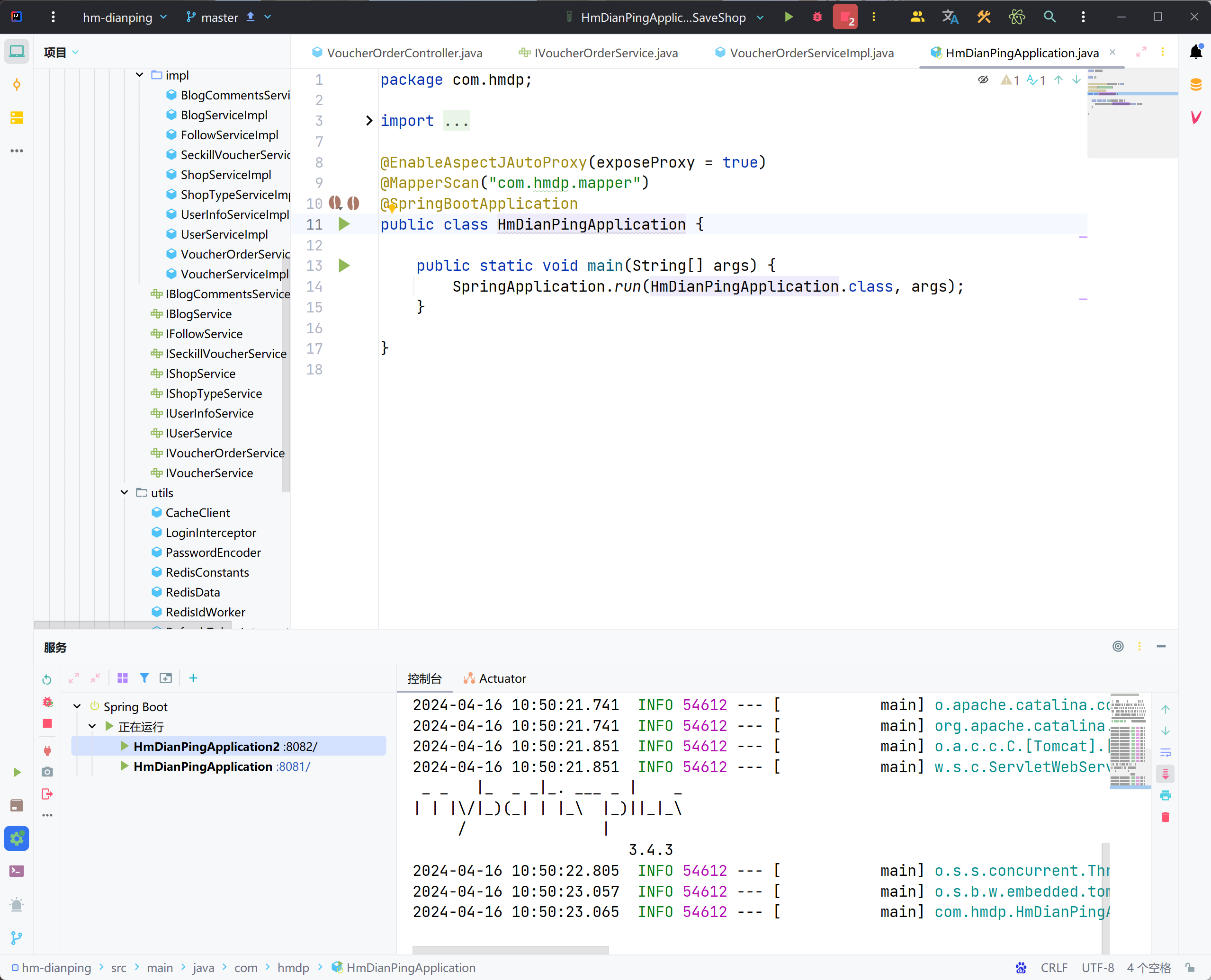
Task: Click the Filter icon in Services toolbar
Action: [144, 678]
